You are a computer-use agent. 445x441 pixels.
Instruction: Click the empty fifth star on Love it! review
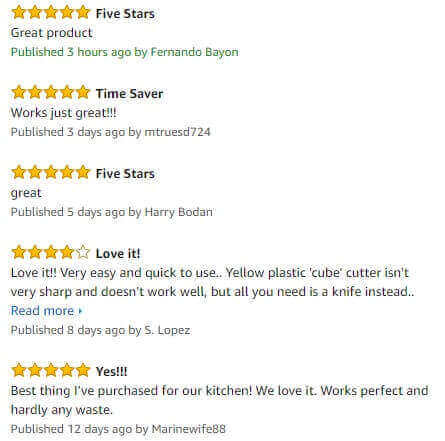[83, 252]
